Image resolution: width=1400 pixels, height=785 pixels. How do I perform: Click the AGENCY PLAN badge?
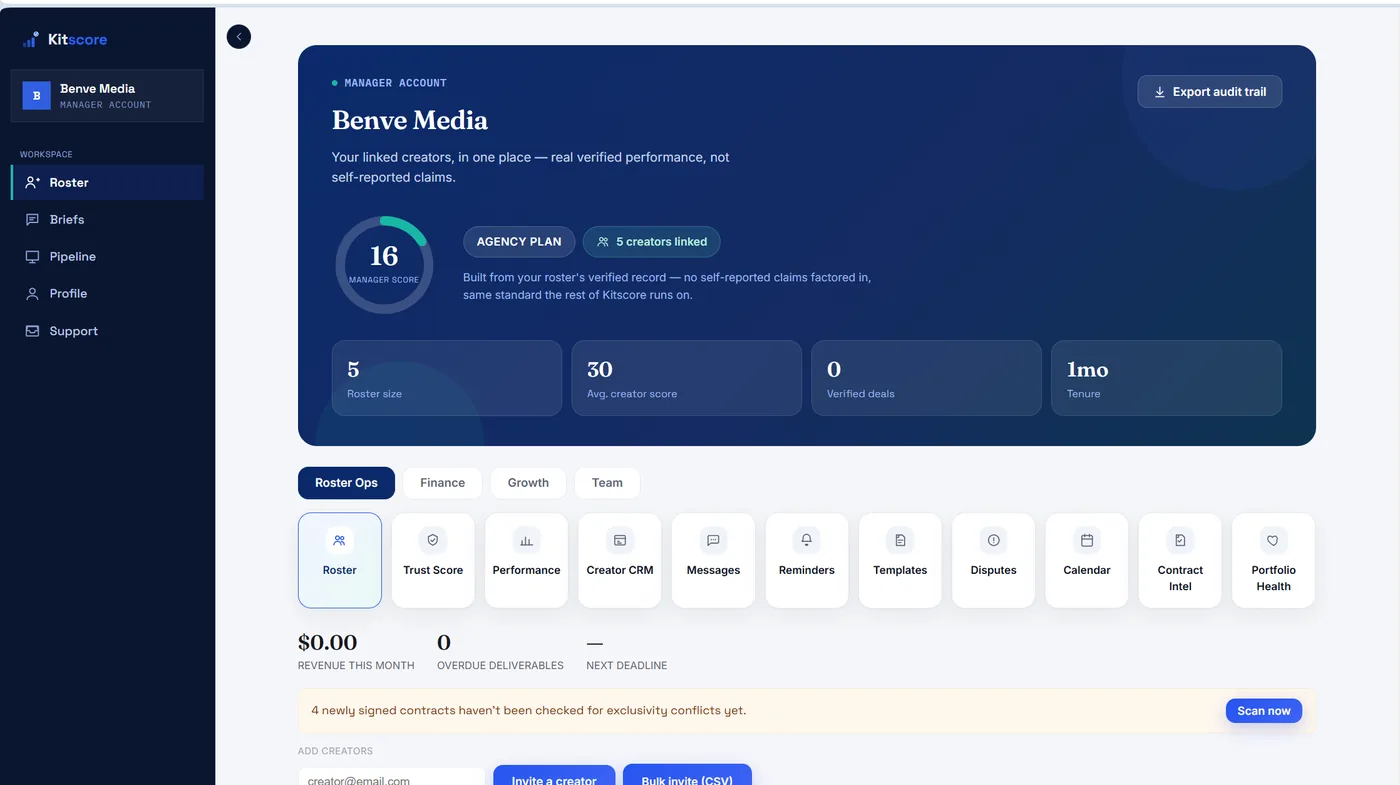point(519,242)
